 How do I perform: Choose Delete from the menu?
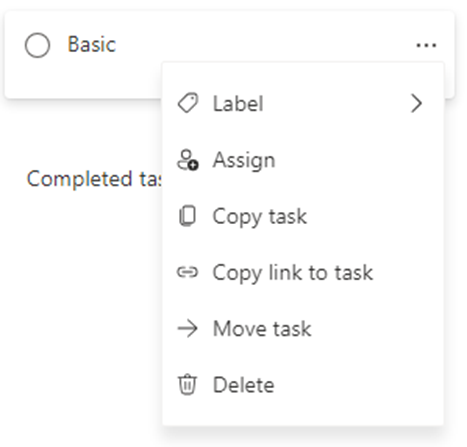[243, 385]
